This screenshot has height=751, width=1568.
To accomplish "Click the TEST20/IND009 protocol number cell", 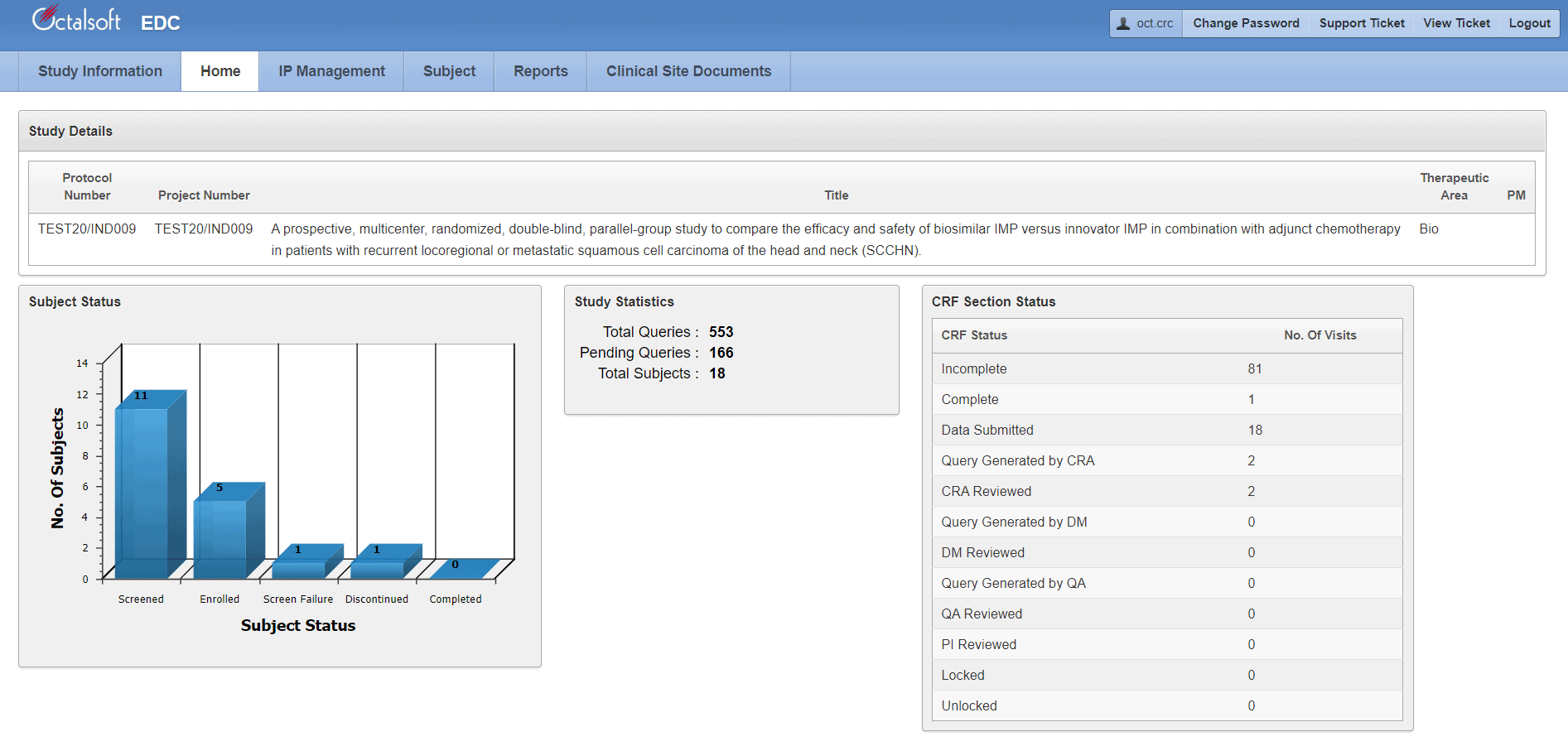I will point(87,229).
